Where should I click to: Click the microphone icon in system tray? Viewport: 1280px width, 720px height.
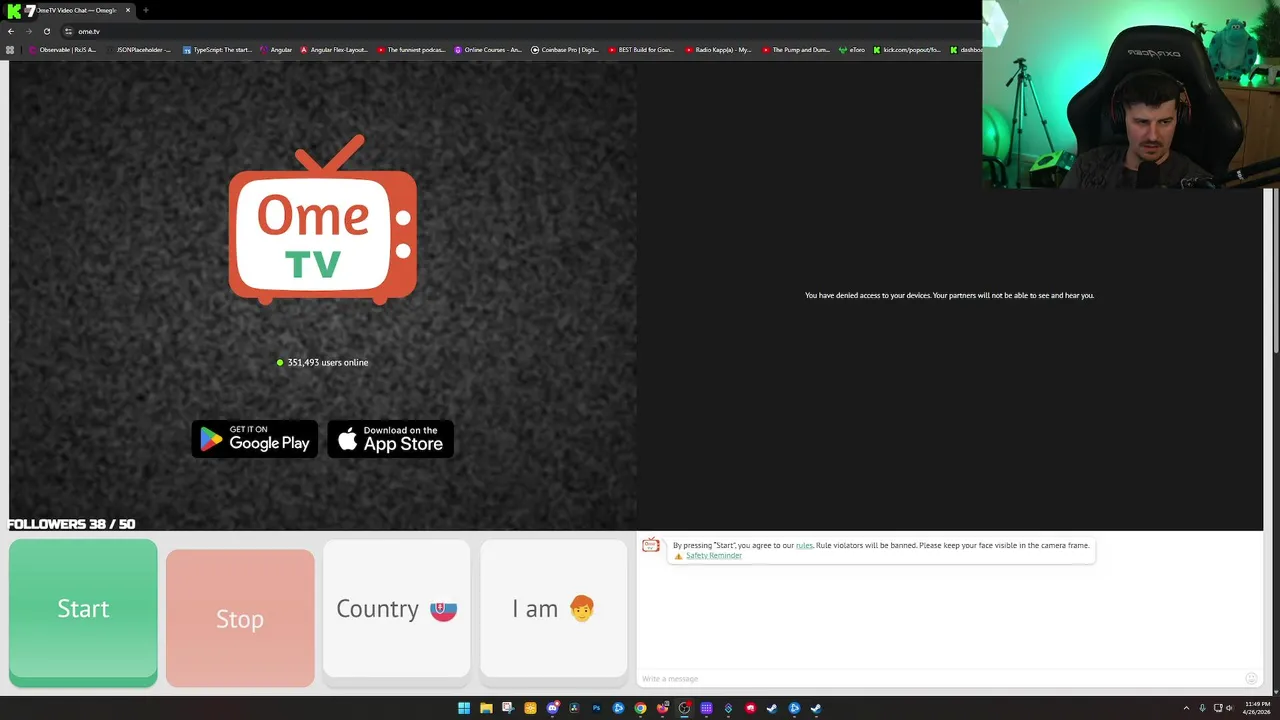[x=1202, y=708]
